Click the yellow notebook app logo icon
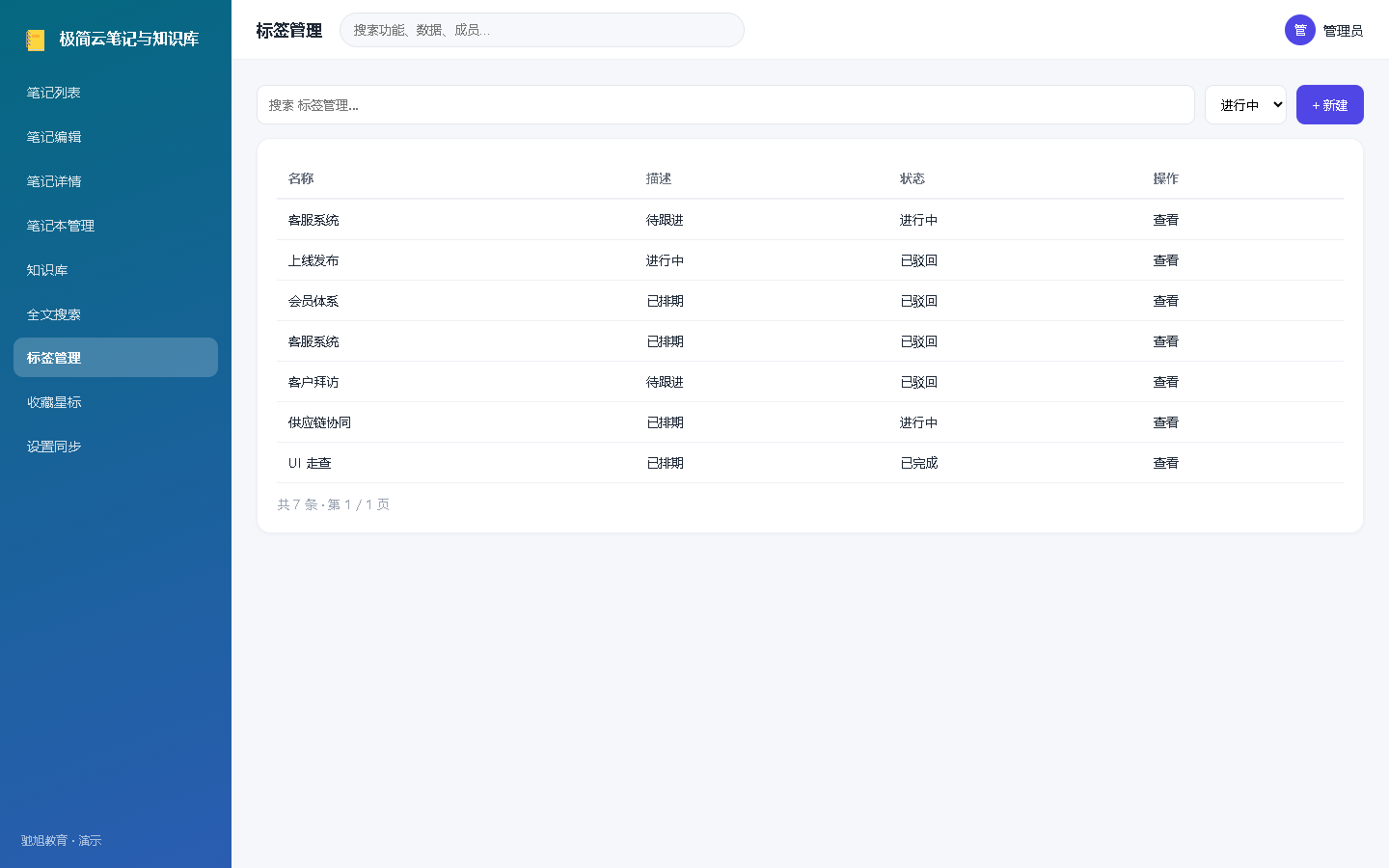 point(36,40)
